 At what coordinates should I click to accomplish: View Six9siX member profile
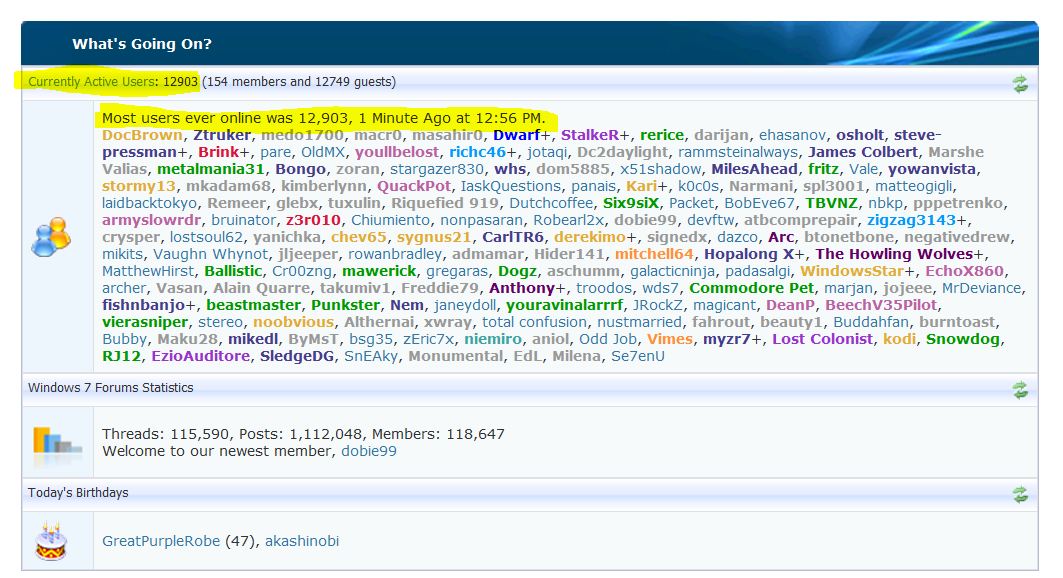(630, 203)
